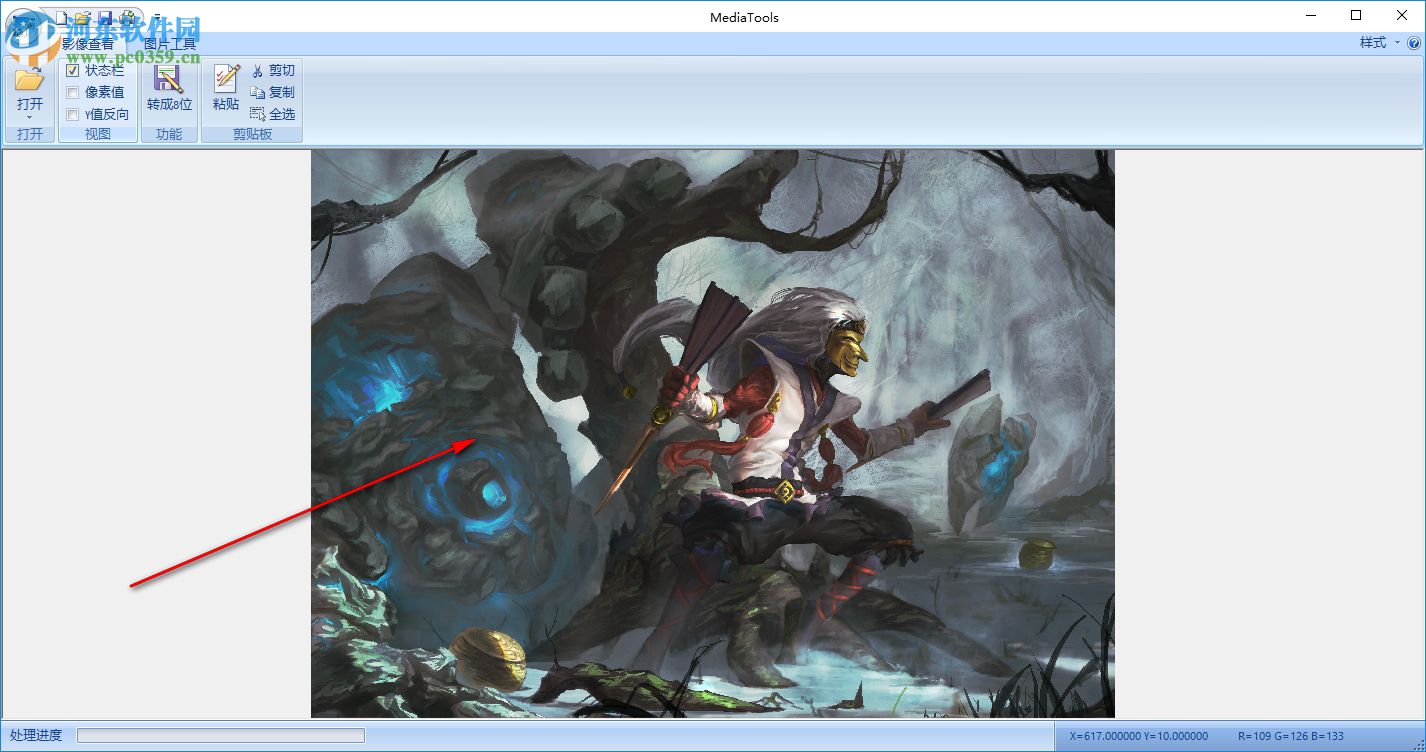Click the MediaTools application orb button
The width and height of the screenshot is (1426, 752).
pyautogui.click(x=25, y=28)
